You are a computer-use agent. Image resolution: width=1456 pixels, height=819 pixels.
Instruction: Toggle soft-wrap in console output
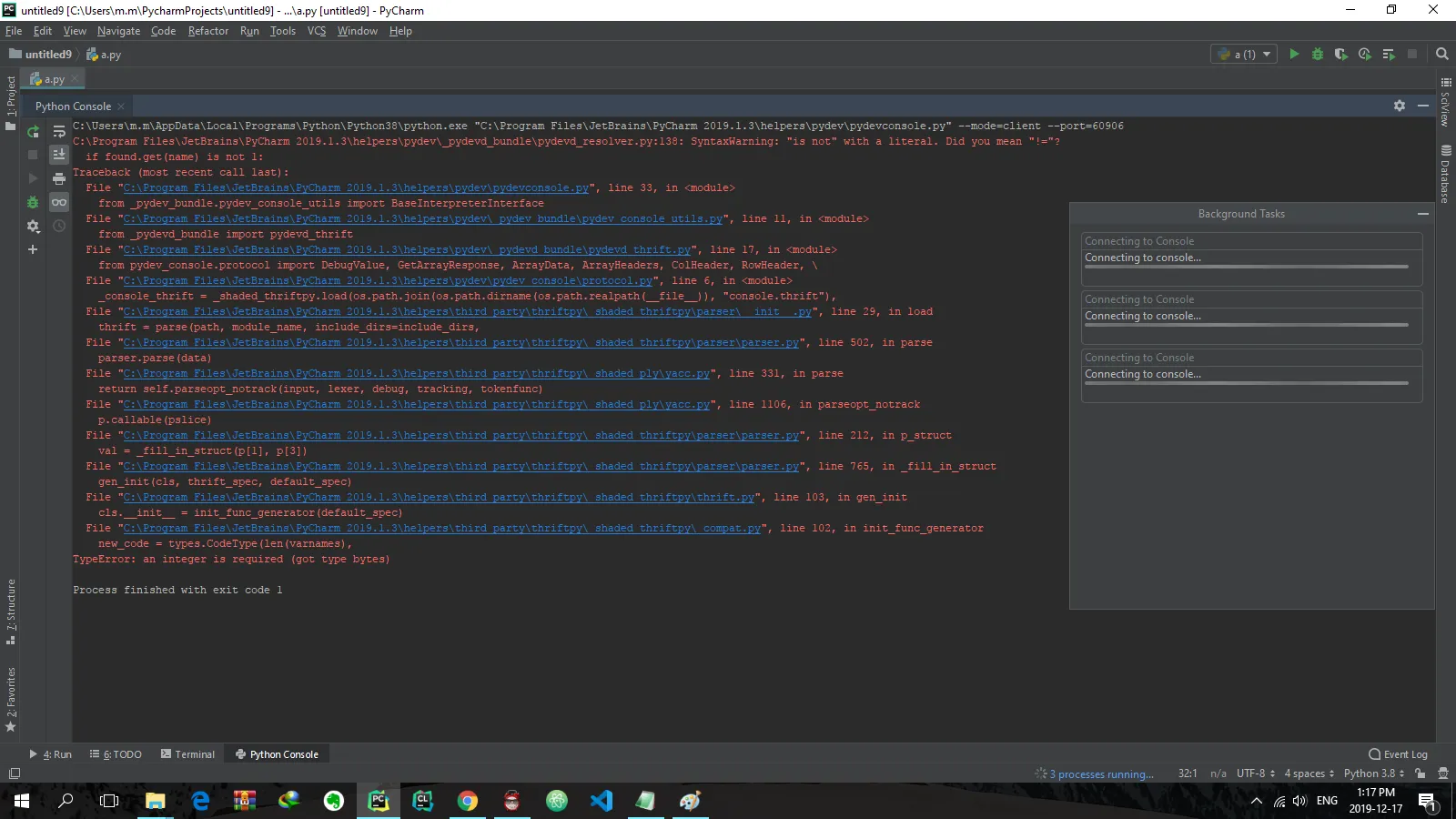pos(59,131)
